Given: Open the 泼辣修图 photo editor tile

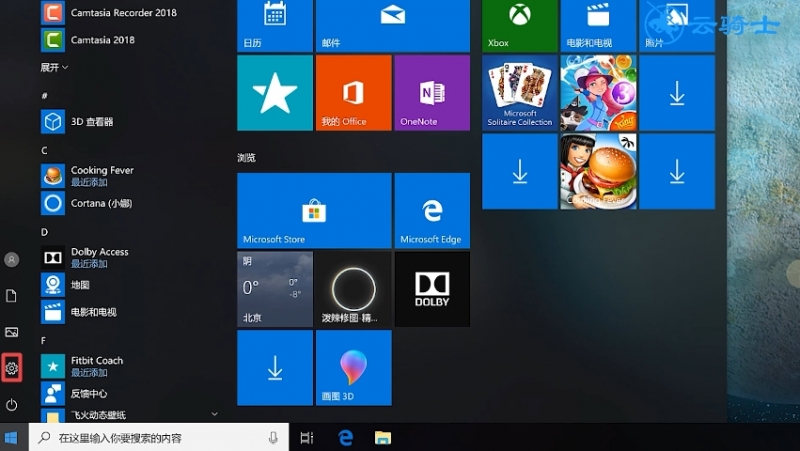Looking at the screenshot, I should pyautogui.click(x=354, y=289).
